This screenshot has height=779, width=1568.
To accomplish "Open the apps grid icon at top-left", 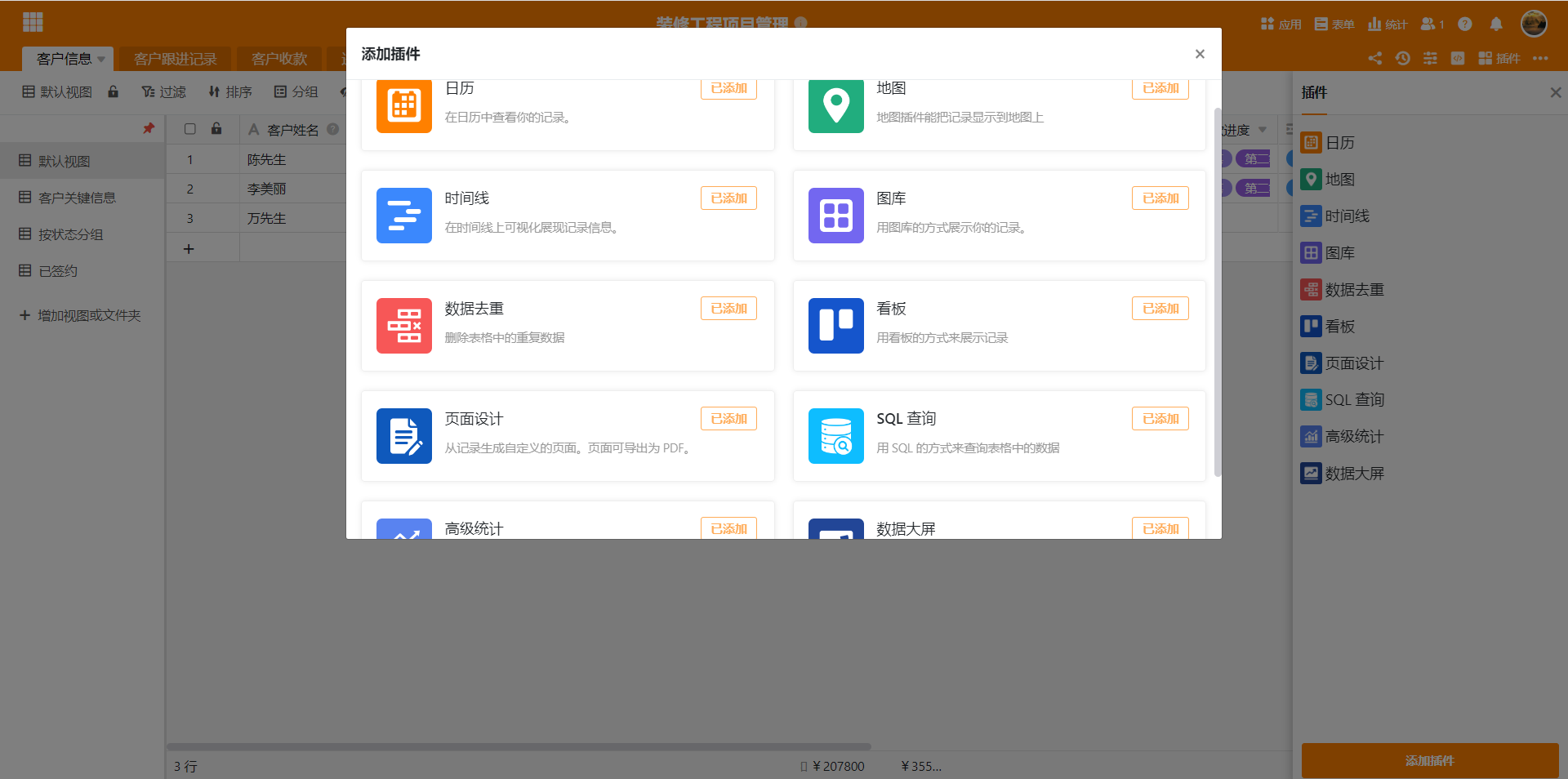I will click(x=32, y=22).
